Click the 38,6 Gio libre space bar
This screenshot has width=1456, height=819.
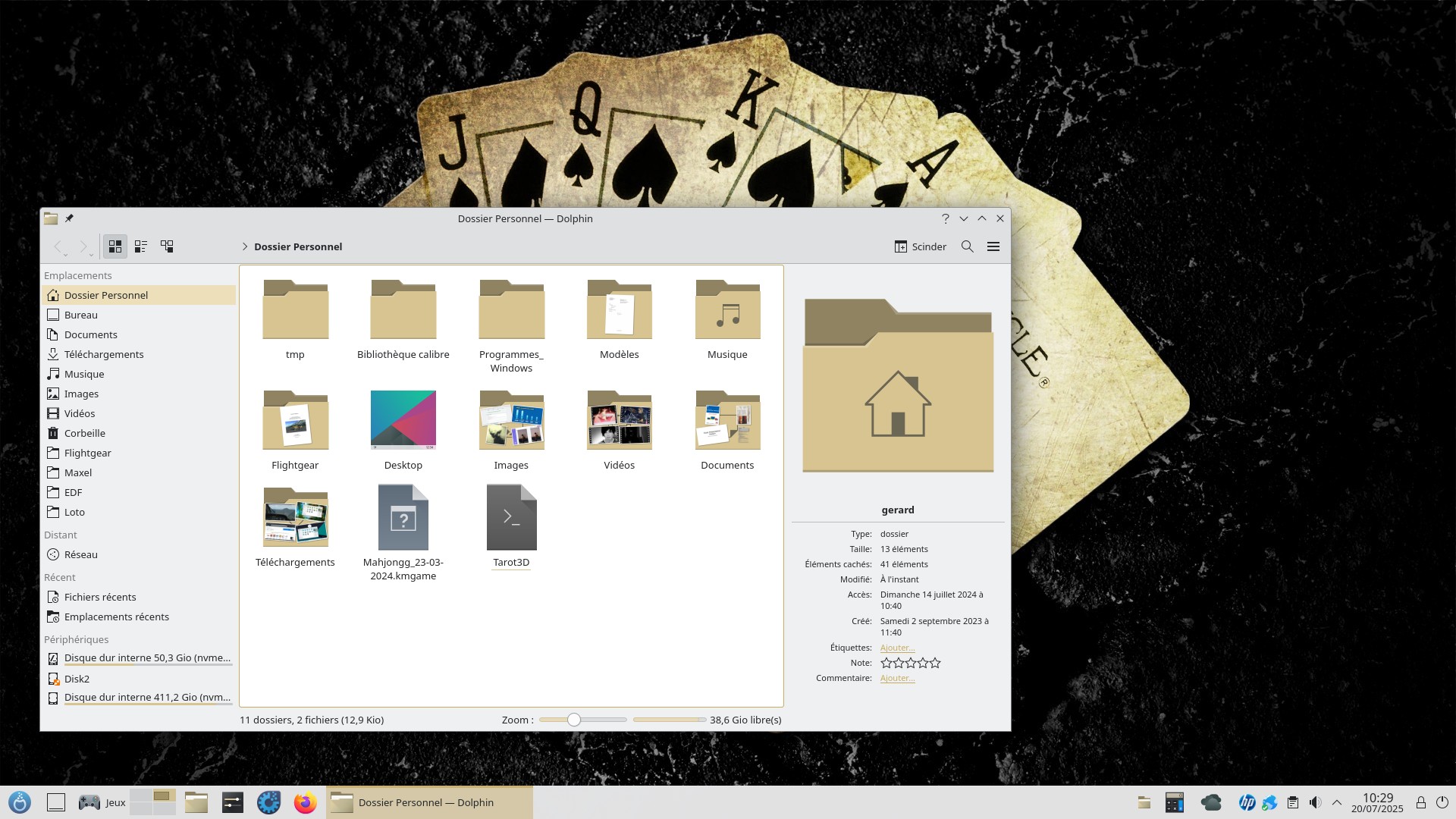coord(670,720)
